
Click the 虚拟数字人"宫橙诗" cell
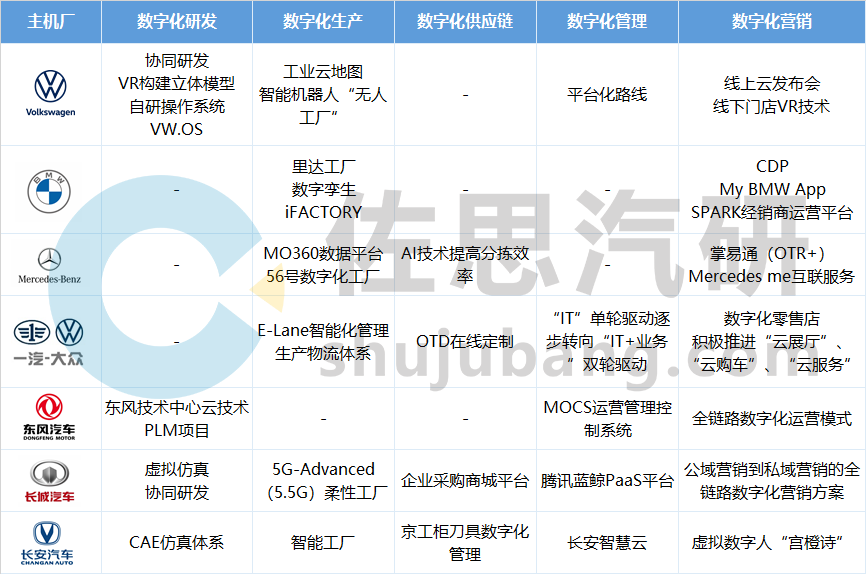tap(772, 543)
